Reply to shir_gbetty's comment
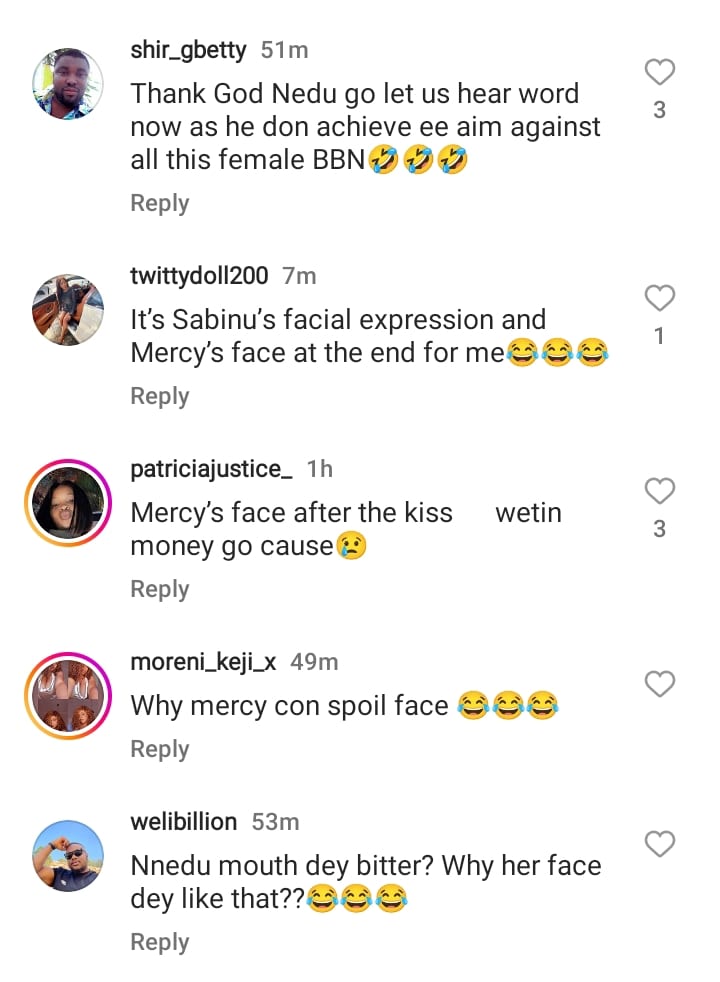Screen dimensions: 720x982 point(160,203)
